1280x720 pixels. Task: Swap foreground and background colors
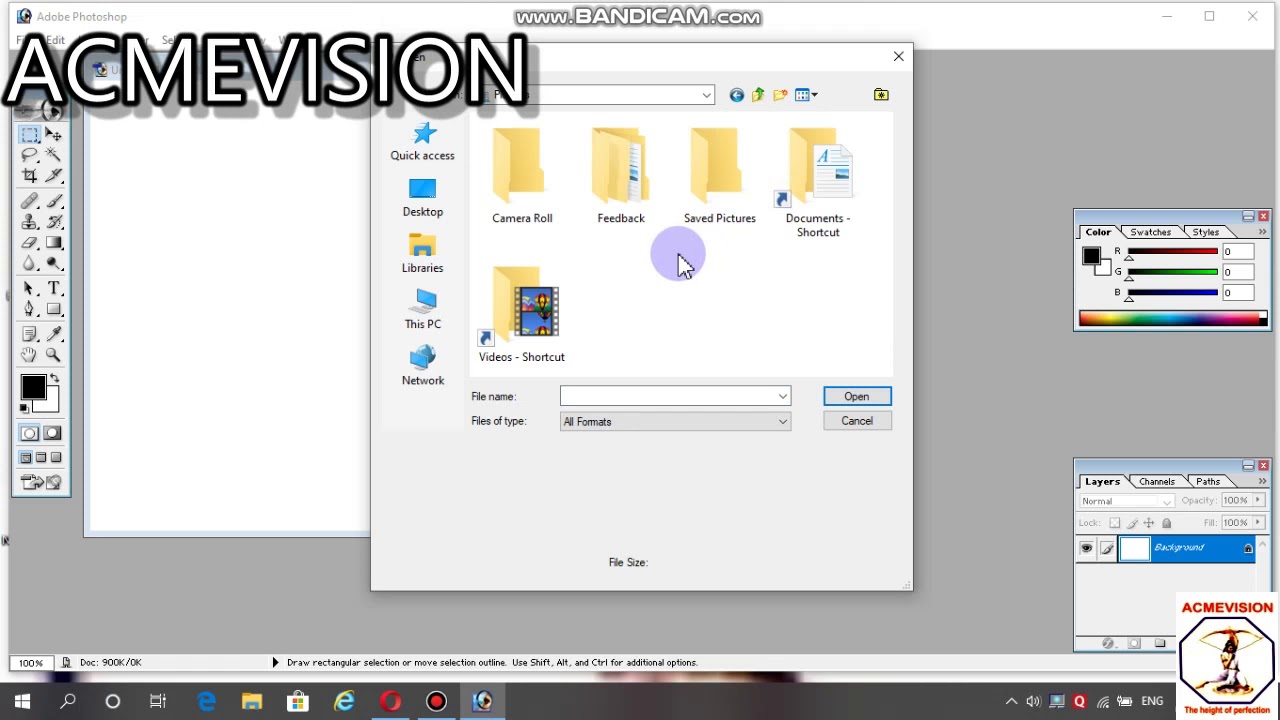point(55,379)
